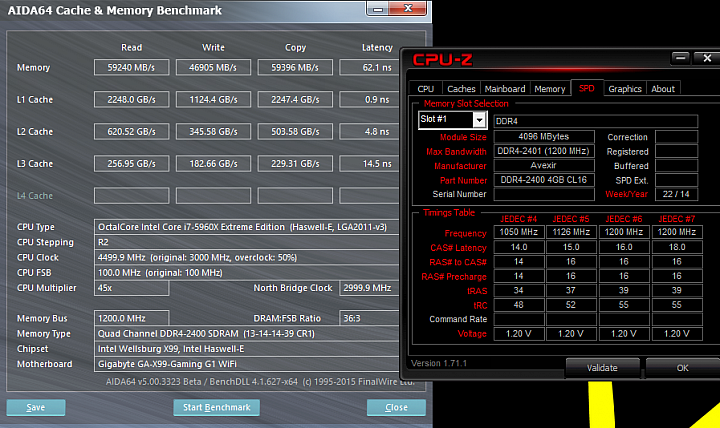
Task: Click the Max Bandwidth value DDR4-2401 (1200 MHz)
Action: coord(544,151)
